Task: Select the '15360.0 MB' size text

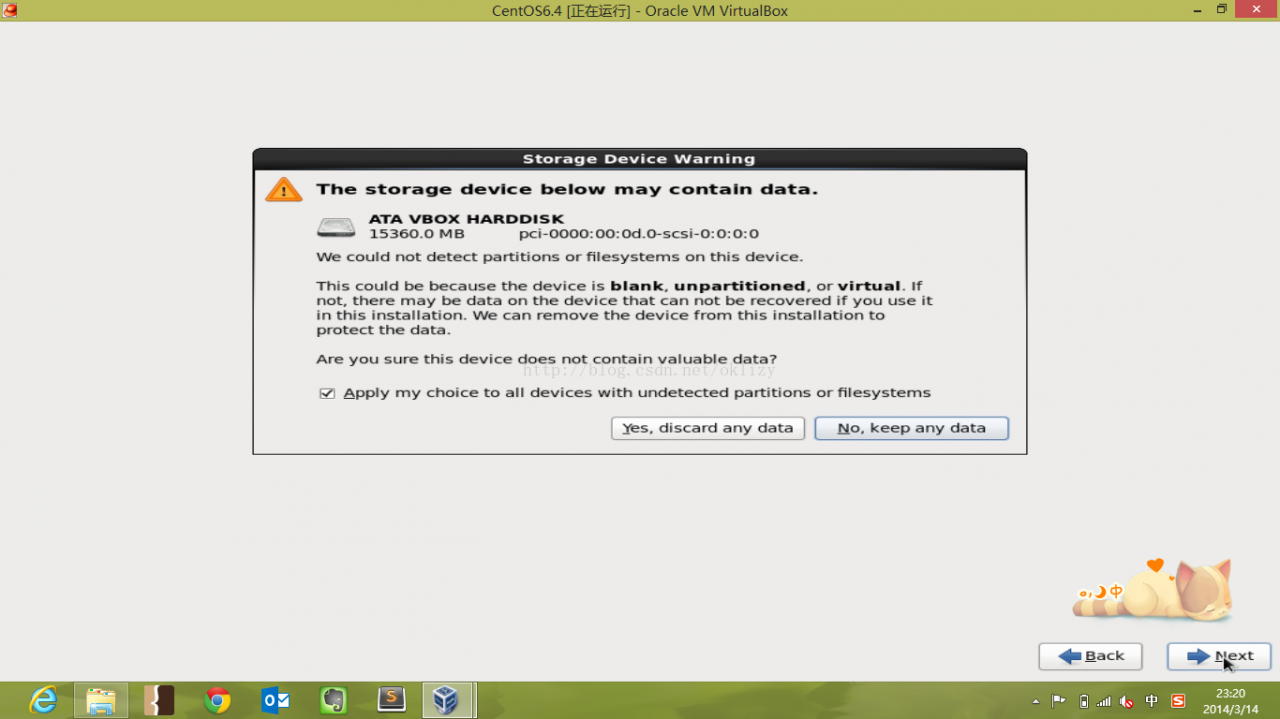Action: 417,234
